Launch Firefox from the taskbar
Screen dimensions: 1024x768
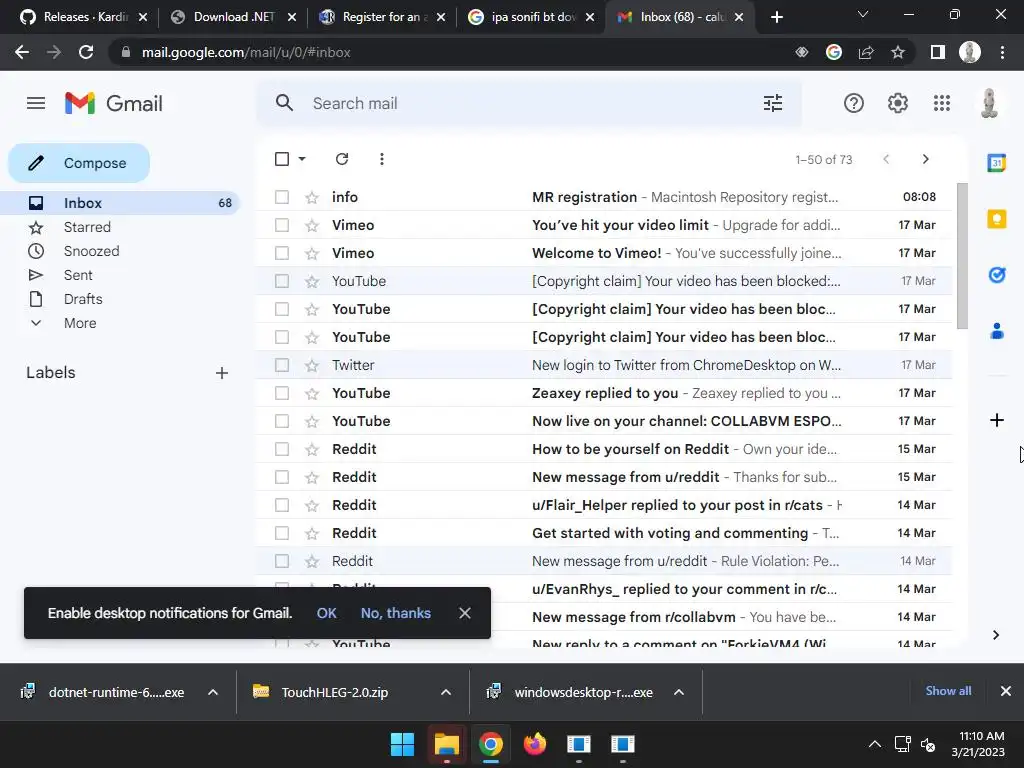click(535, 744)
